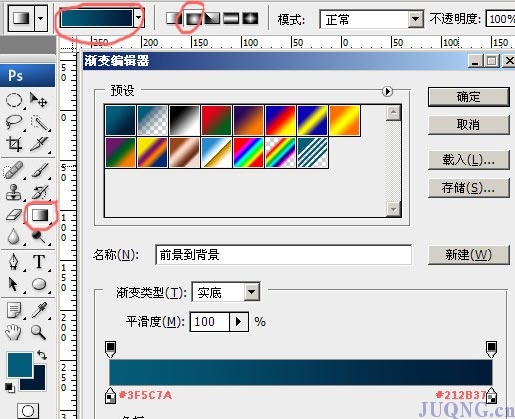
Task: Select the Type tool
Action: 39,261
